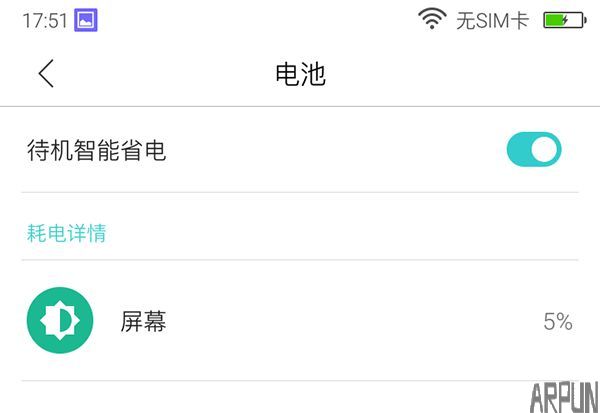Tap the back arrow icon
This screenshot has height=413, width=600.
pos(46,73)
